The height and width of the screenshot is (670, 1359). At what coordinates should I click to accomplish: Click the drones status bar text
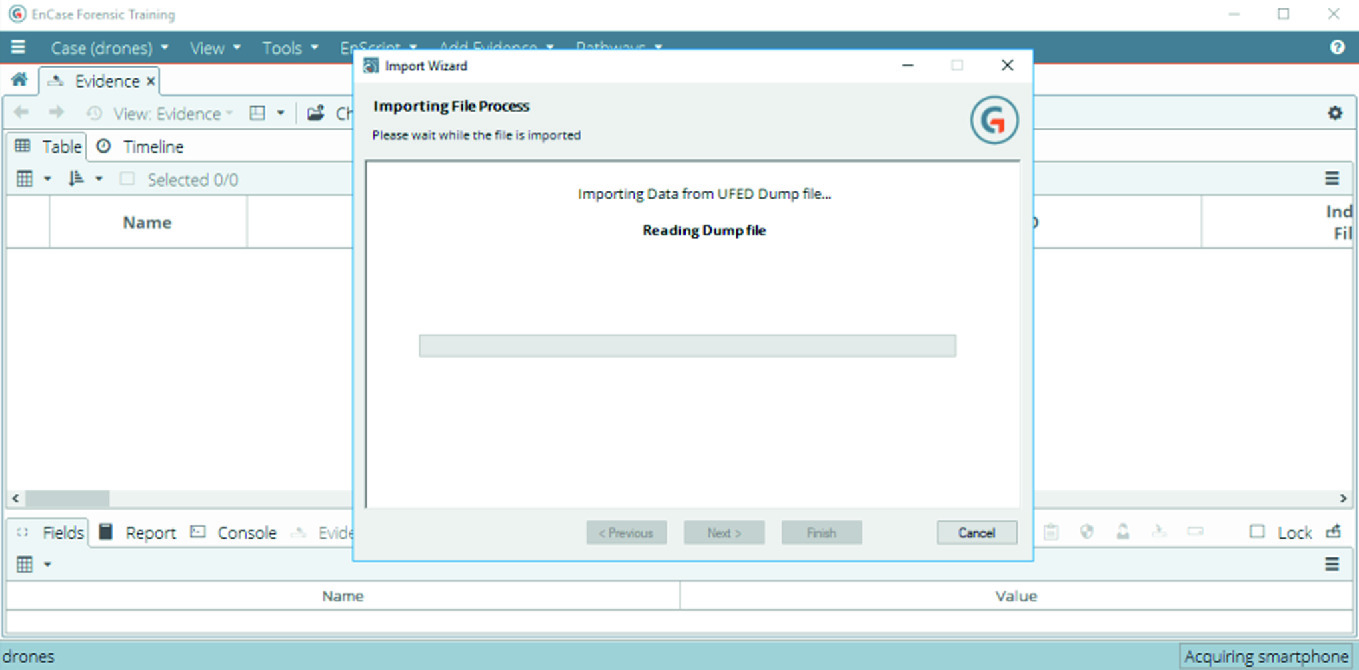(28, 656)
